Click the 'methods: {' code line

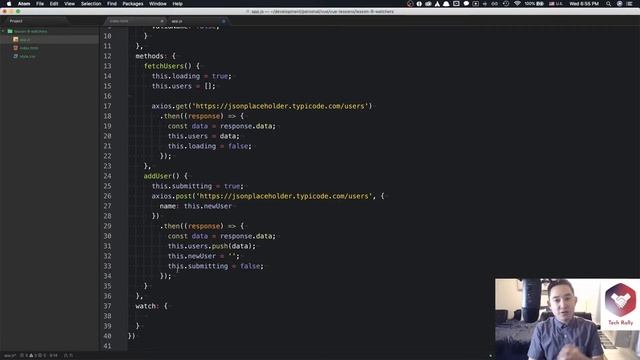click(156, 56)
